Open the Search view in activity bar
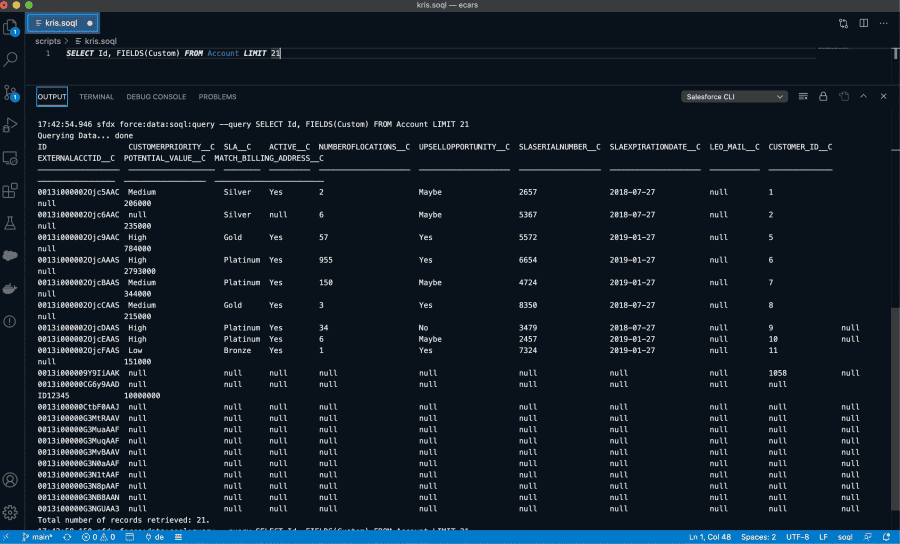The width and height of the screenshot is (900, 544). (10, 59)
